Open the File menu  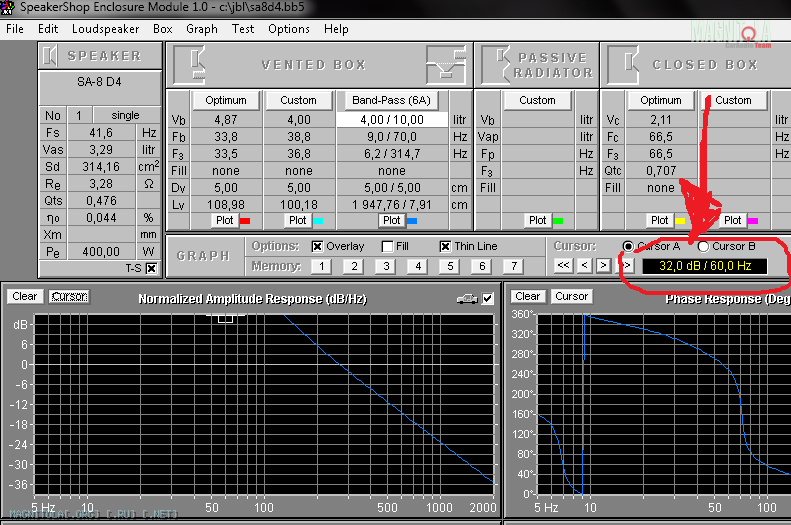pos(15,29)
